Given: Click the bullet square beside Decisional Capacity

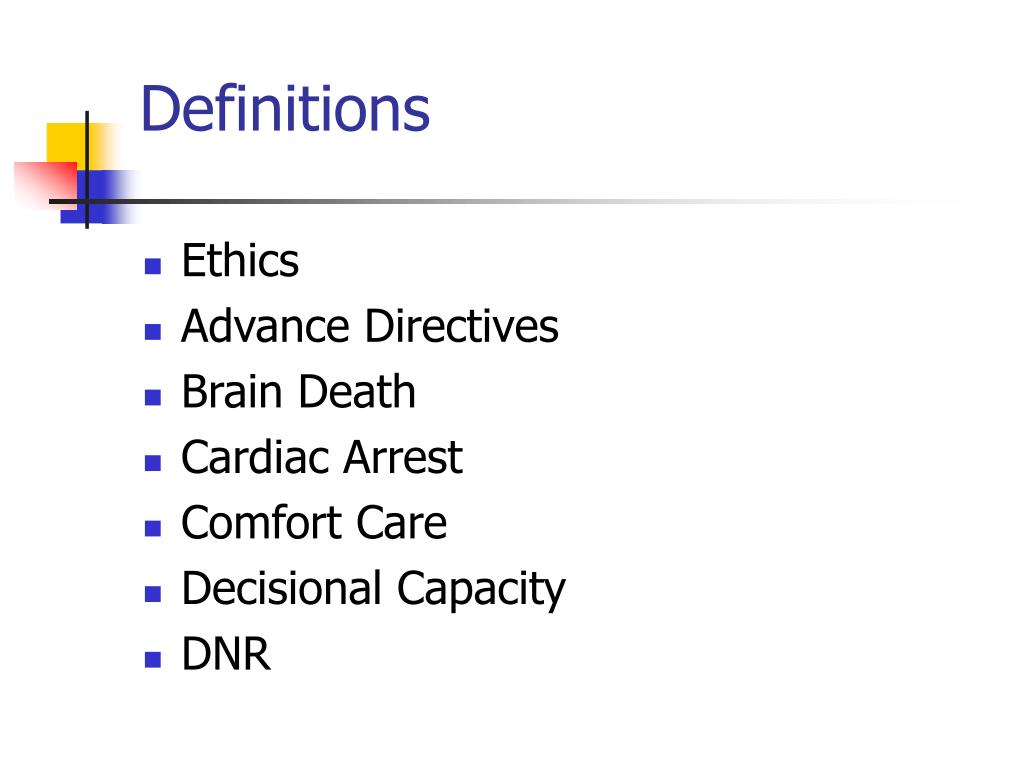Looking at the screenshot, I should 152,594.
